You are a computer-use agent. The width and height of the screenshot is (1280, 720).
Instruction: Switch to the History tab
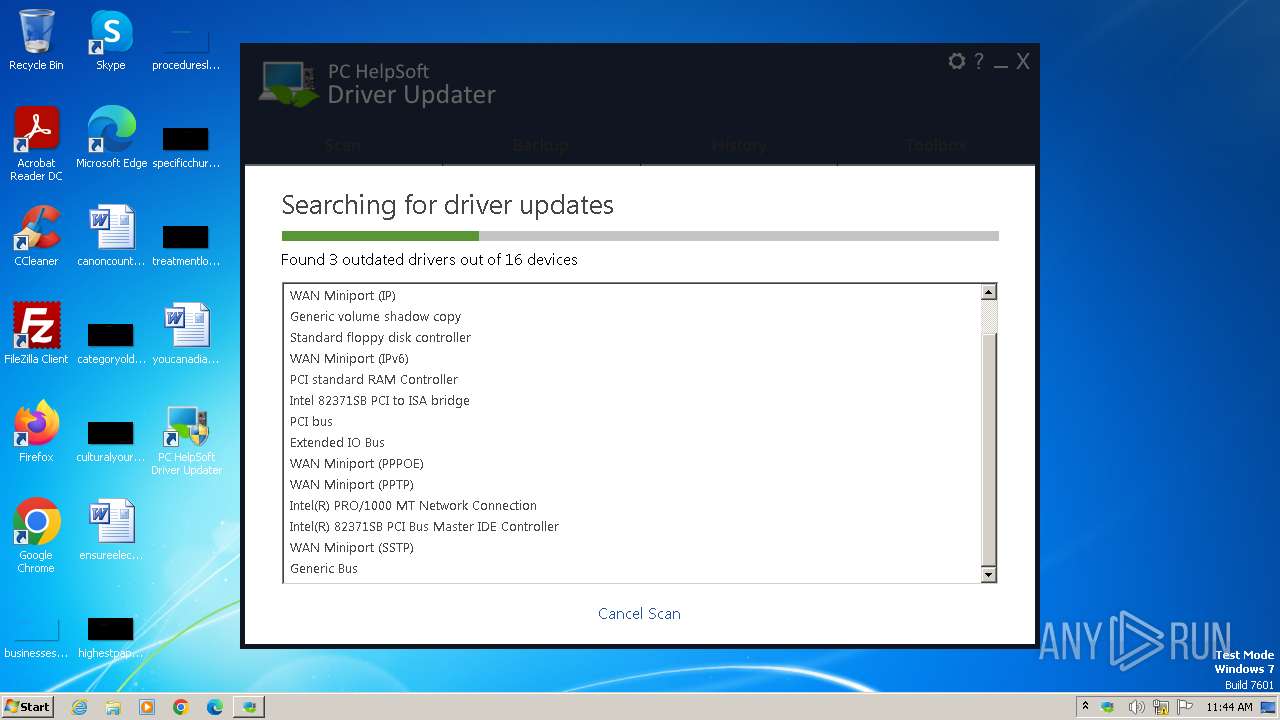click(738, 145)
